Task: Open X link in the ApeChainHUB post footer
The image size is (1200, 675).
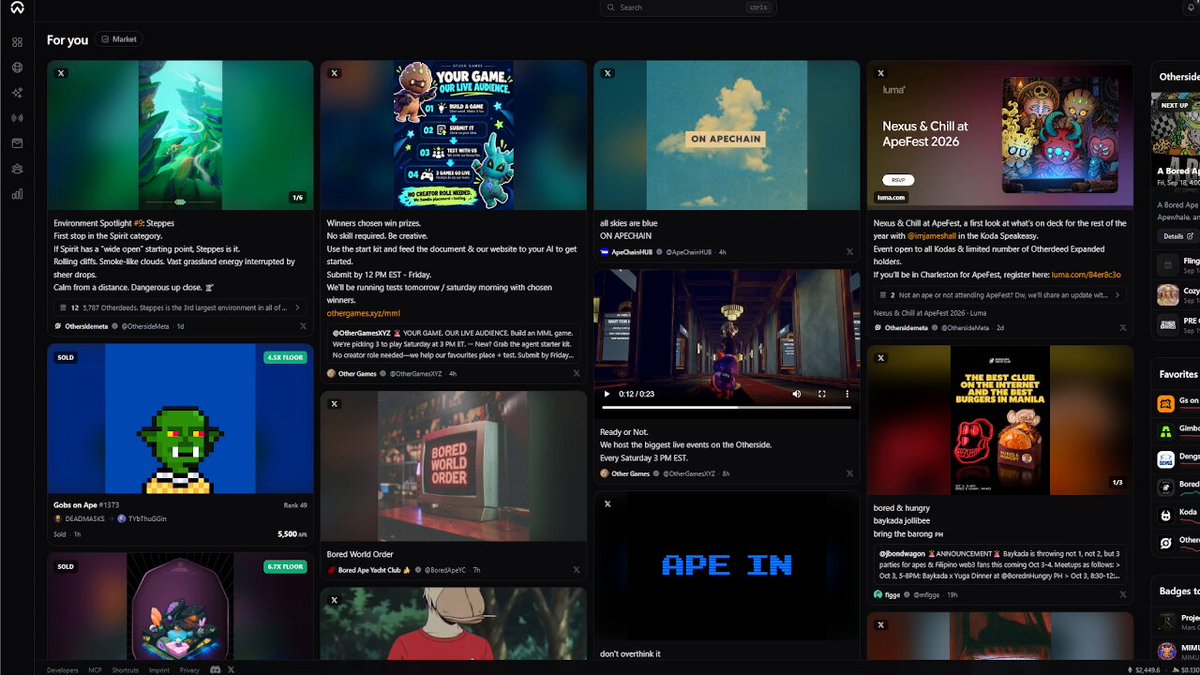Action: tap(849, 252)
